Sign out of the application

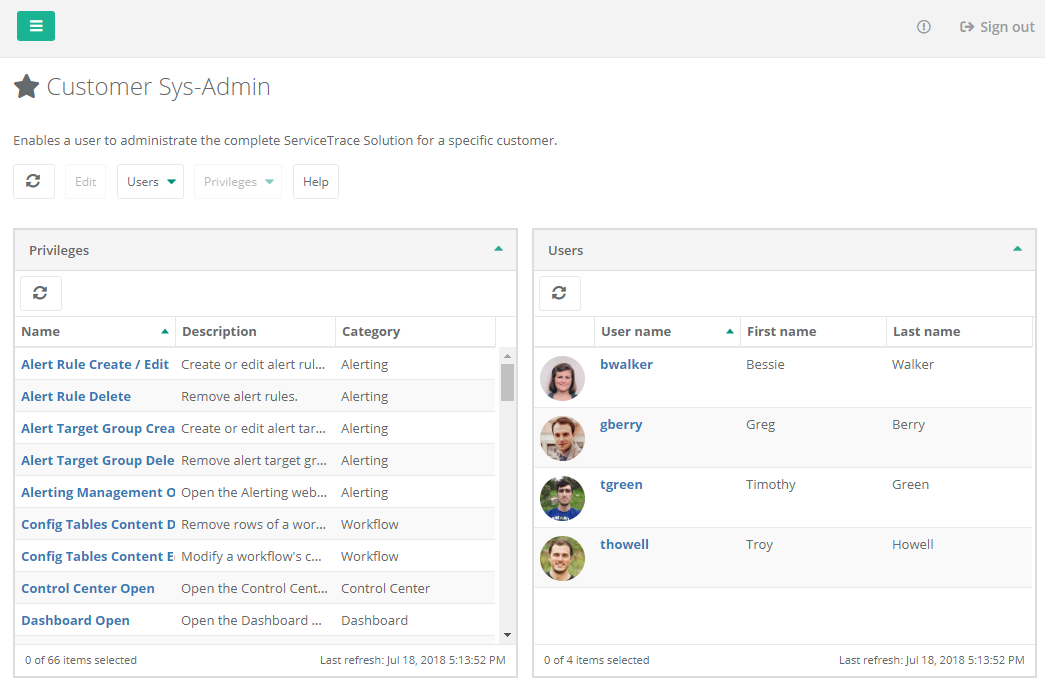coord(997,27)
